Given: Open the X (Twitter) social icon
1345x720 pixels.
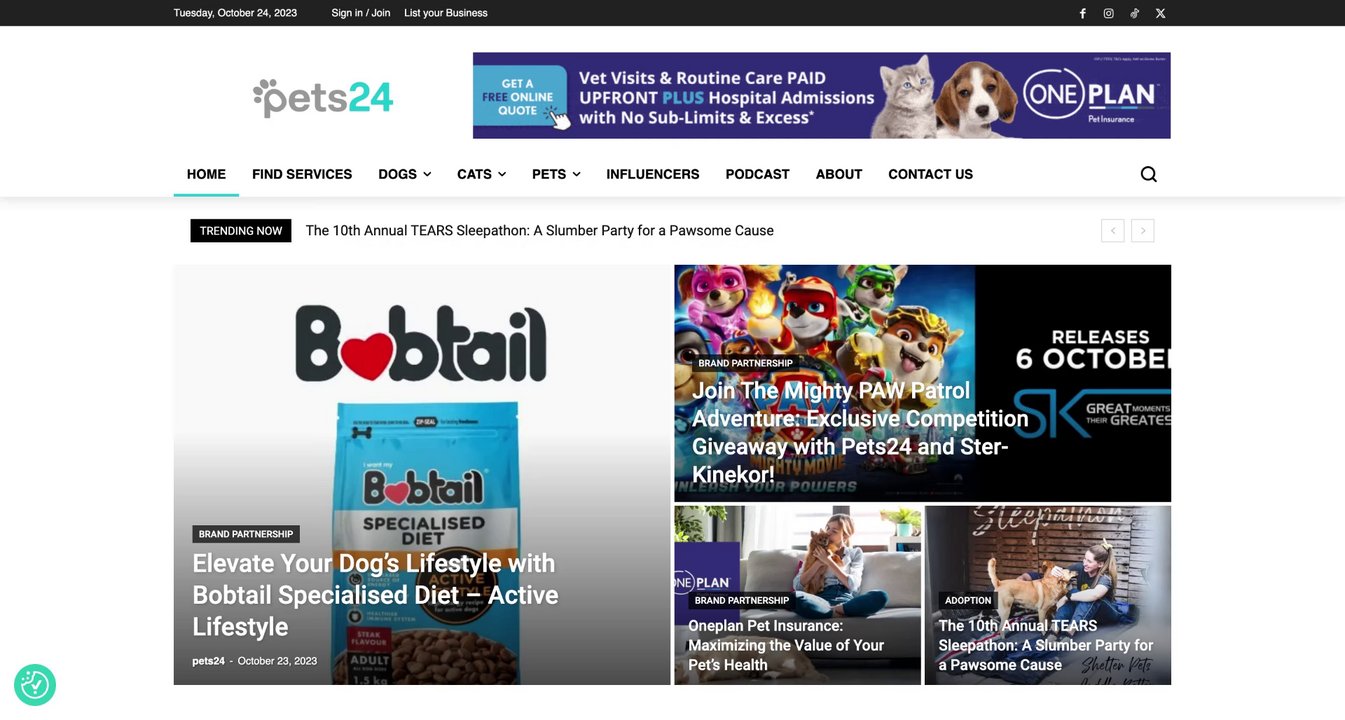Looking at the screenshot, I should (1160, 13).
